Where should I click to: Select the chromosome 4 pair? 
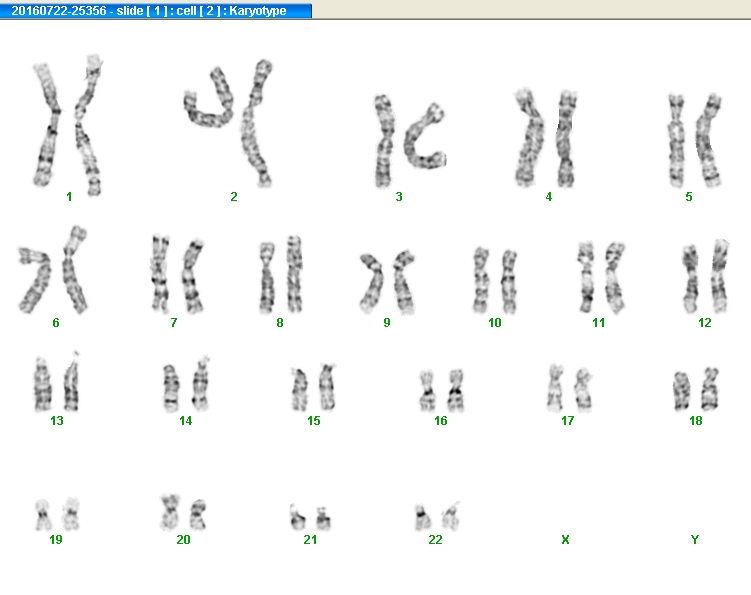click(546, 138)
